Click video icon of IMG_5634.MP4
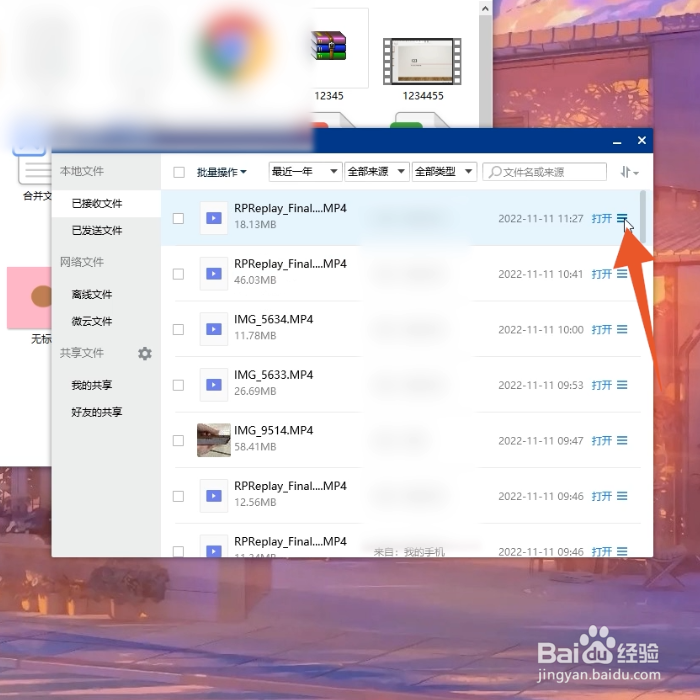The image size is (700, 700). coord(214,329)
